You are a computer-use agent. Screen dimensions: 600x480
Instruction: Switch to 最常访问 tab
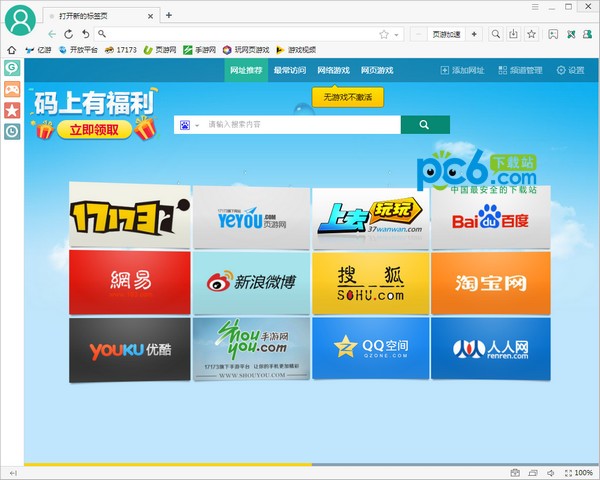[290, 70]
